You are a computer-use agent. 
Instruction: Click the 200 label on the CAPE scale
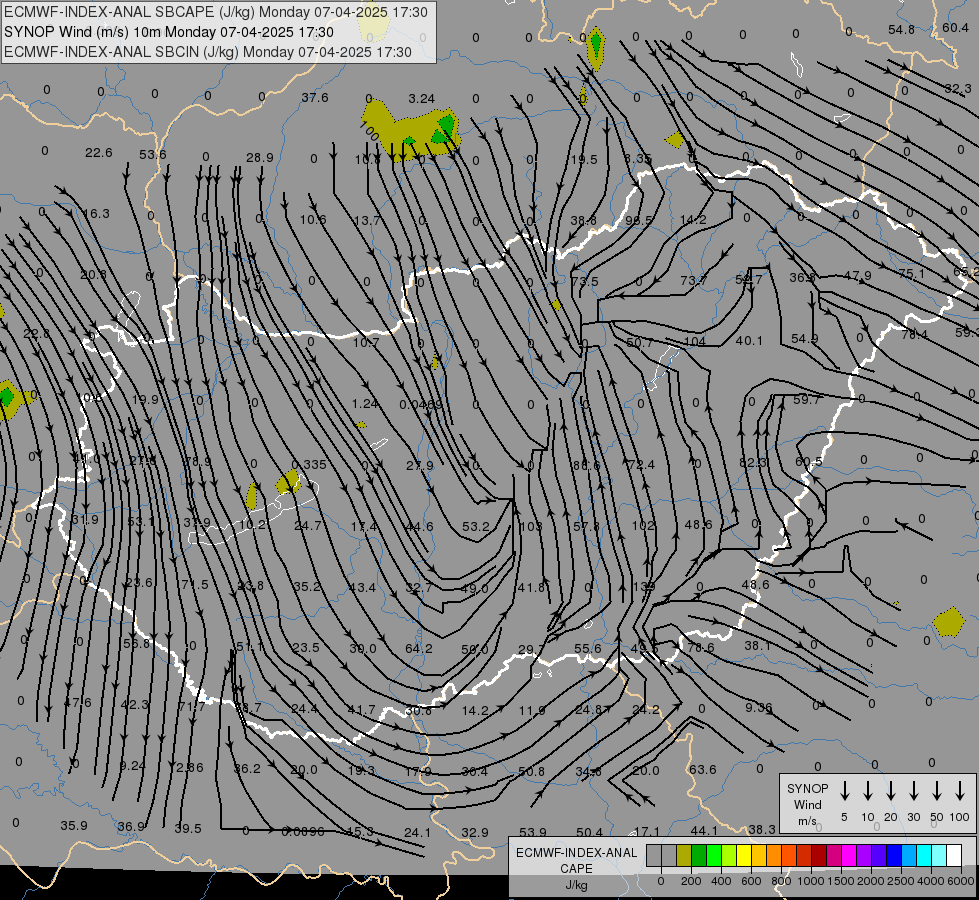[x=691, y=881]
